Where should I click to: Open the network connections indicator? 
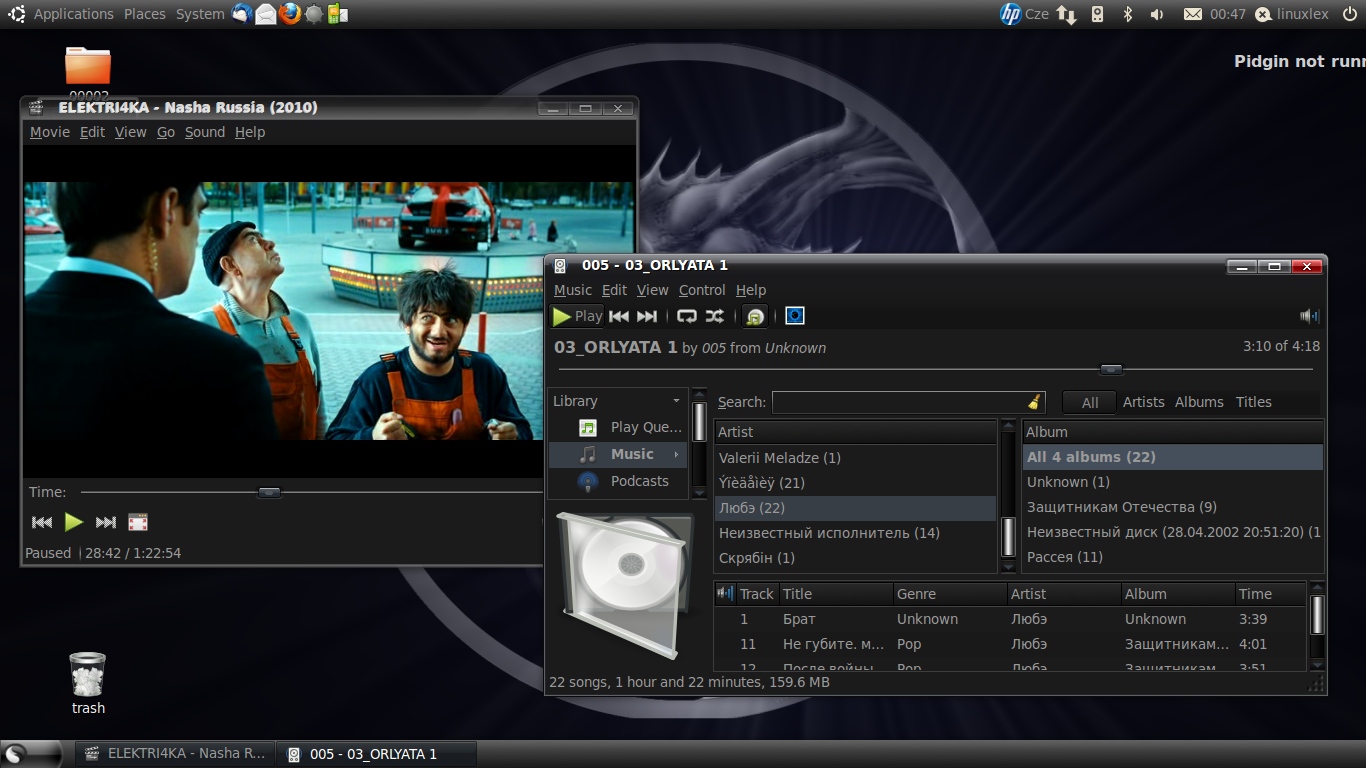[x=1067, y=14]
